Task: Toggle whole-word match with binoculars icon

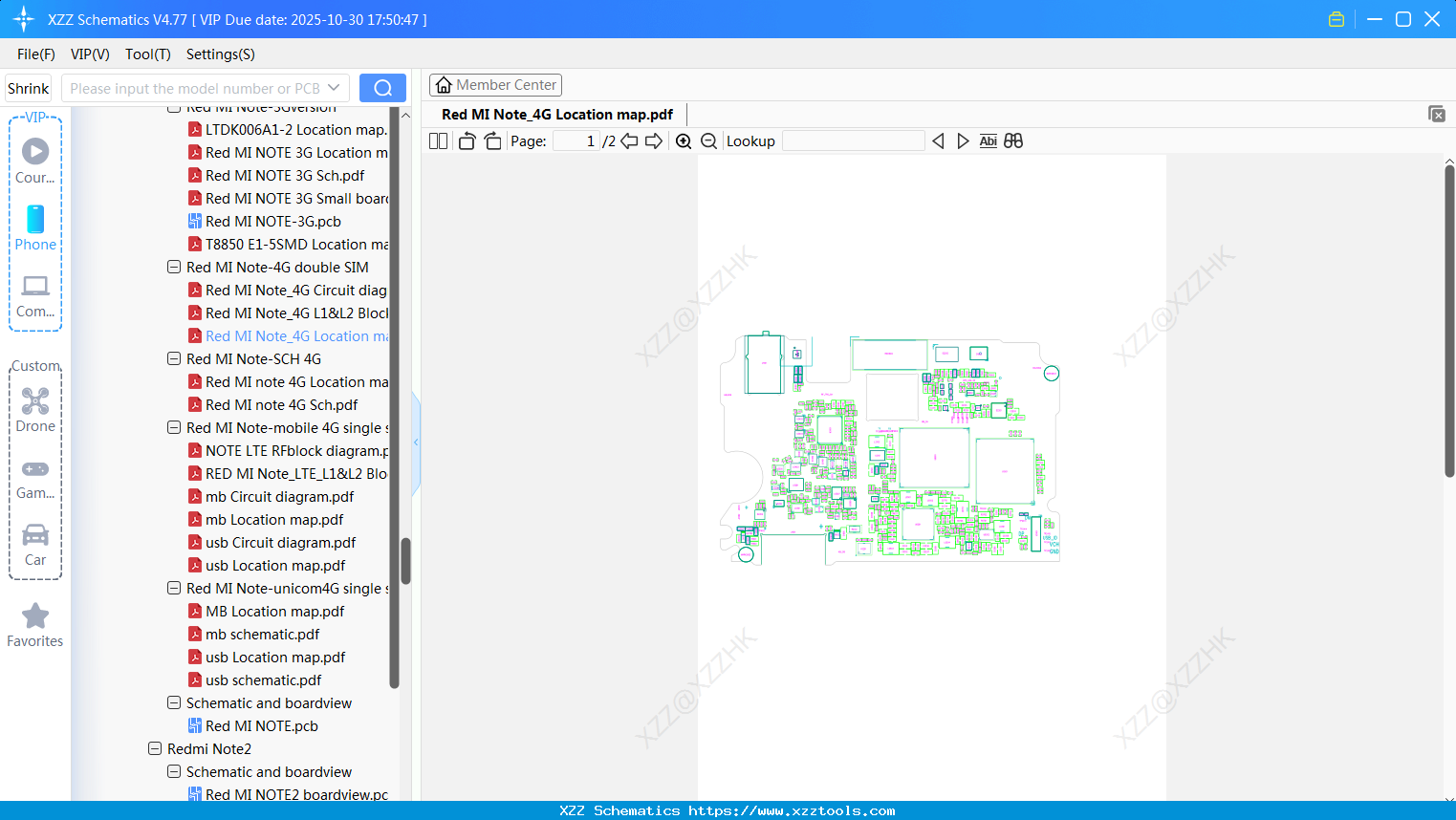Action: (x=1013, y=140)
